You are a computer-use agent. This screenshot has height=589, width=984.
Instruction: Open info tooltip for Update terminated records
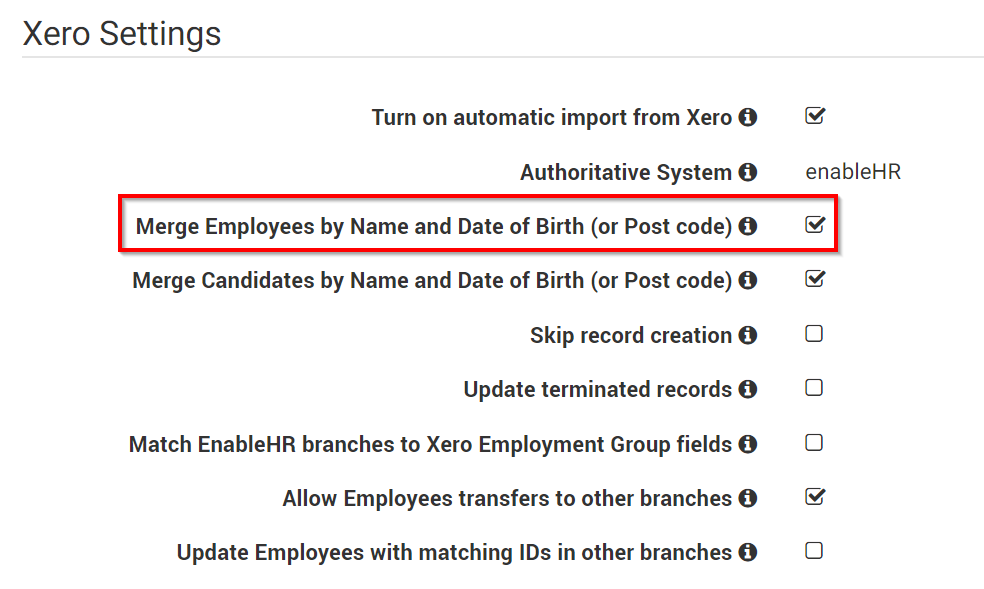(747, 389)
